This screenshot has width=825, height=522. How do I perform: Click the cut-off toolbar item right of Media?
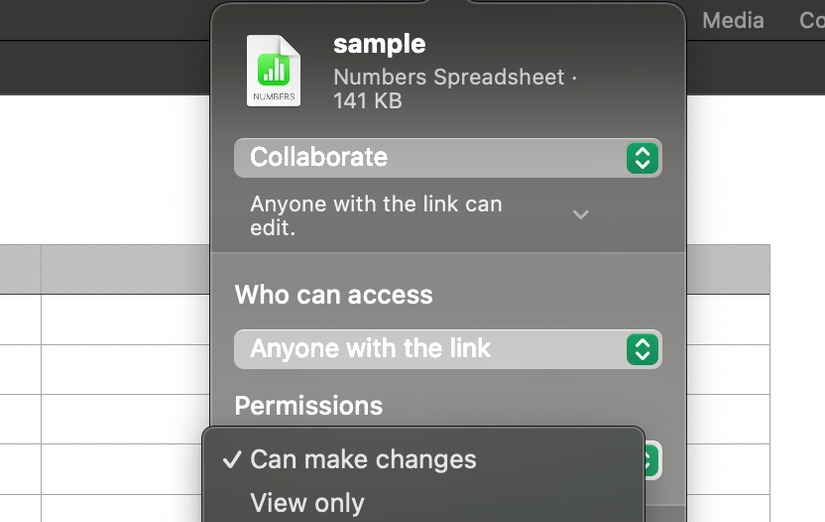812,20
